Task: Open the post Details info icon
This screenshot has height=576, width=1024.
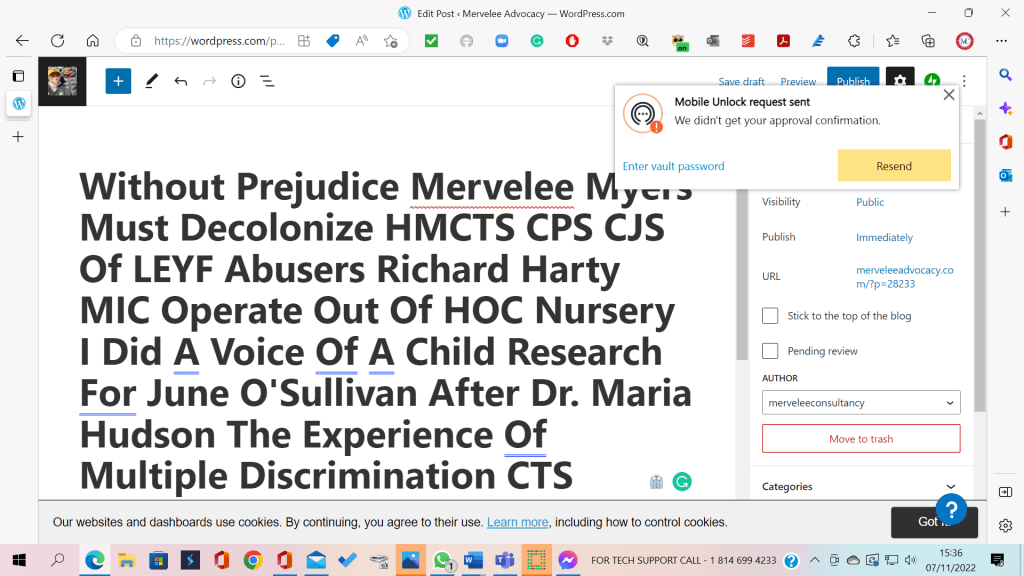Action: 238,81
